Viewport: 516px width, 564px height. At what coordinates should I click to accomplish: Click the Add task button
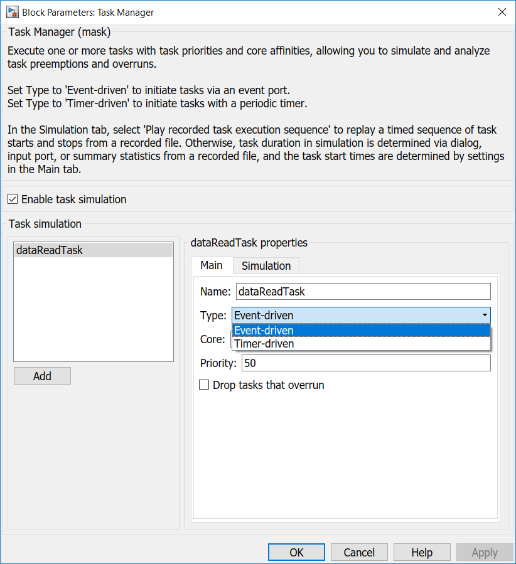click(42, 376)
